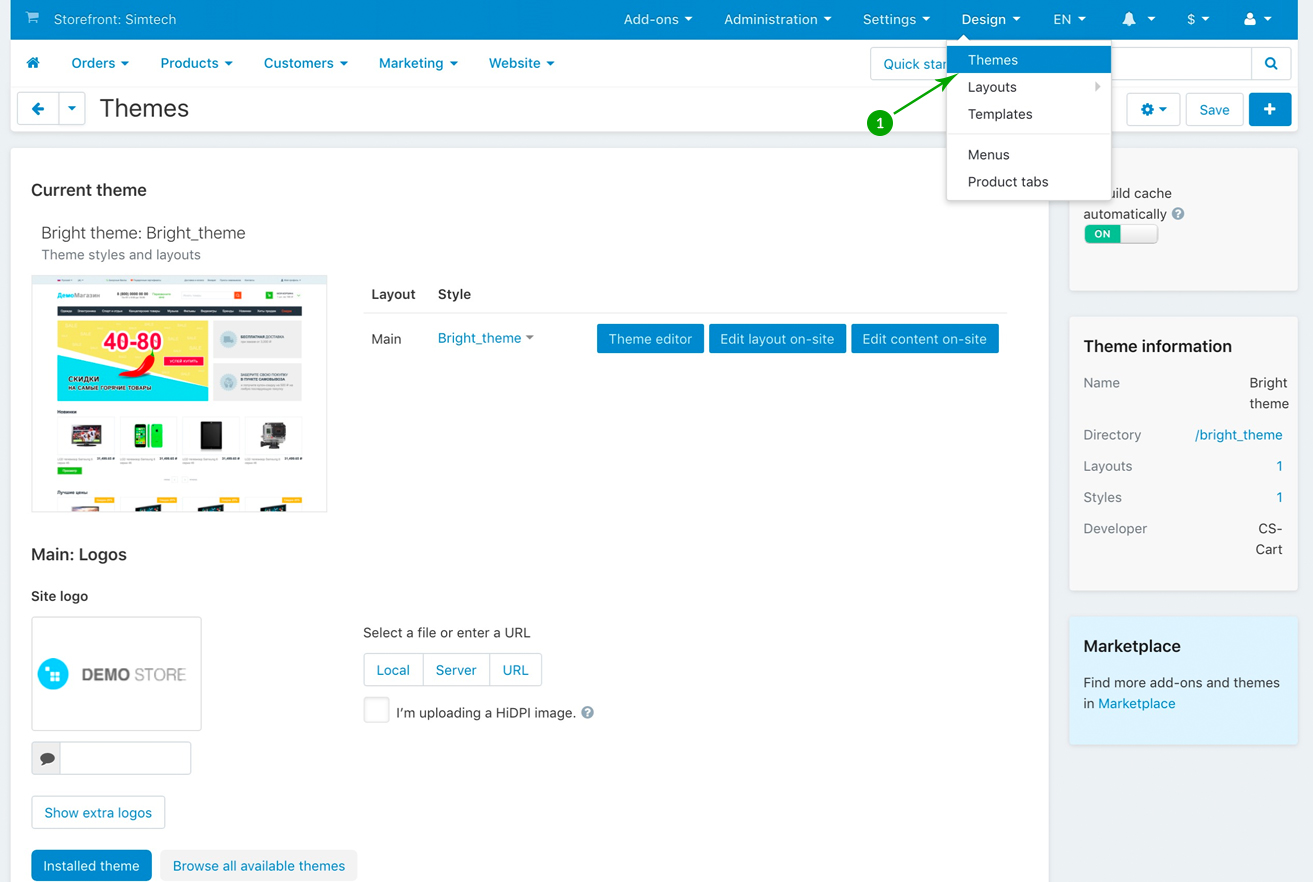1313x882 pixels.
Task: Click the Theme editor button
Action: [650, 339]
